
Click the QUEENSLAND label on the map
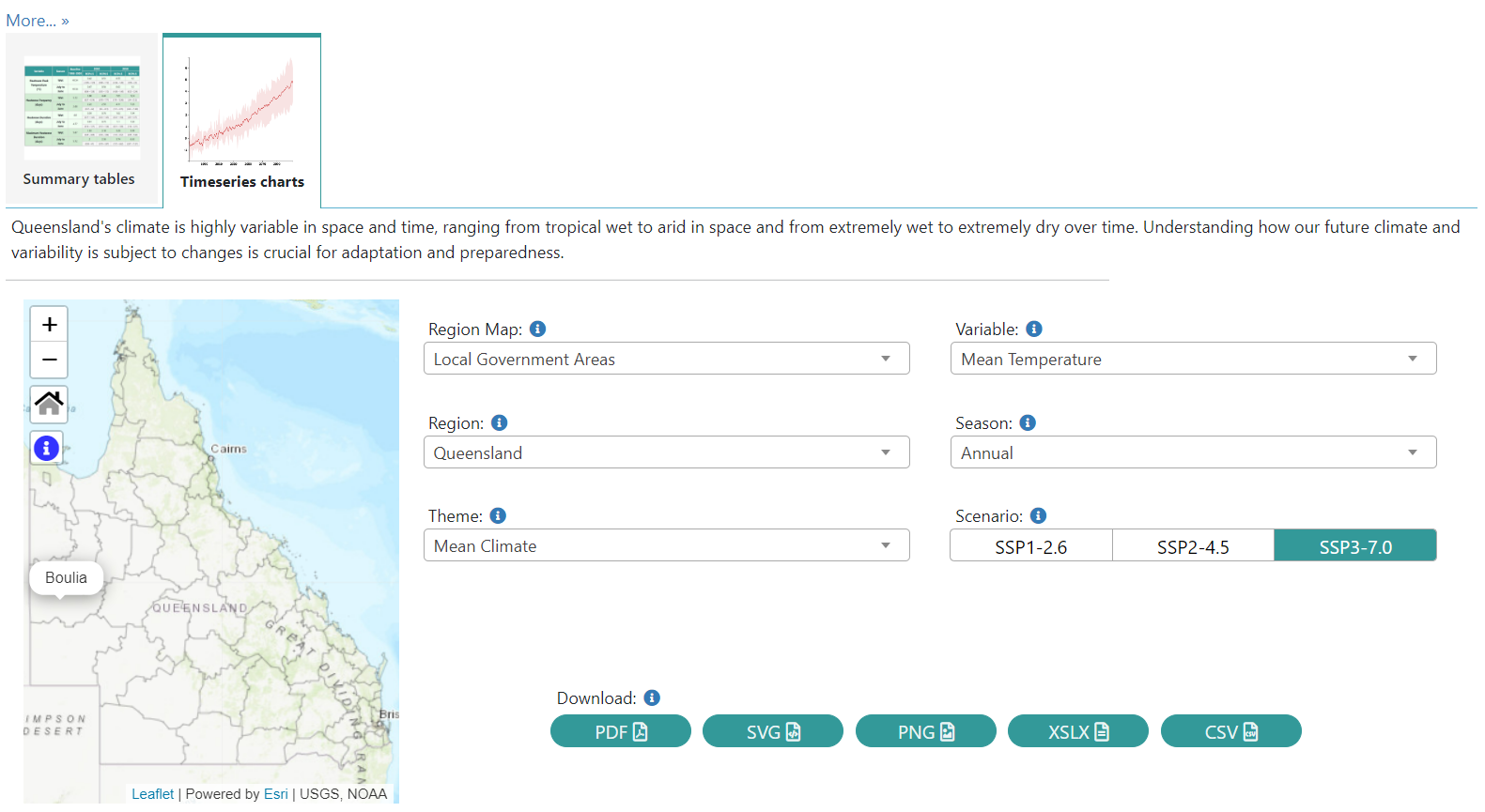[x=200, y=608]
